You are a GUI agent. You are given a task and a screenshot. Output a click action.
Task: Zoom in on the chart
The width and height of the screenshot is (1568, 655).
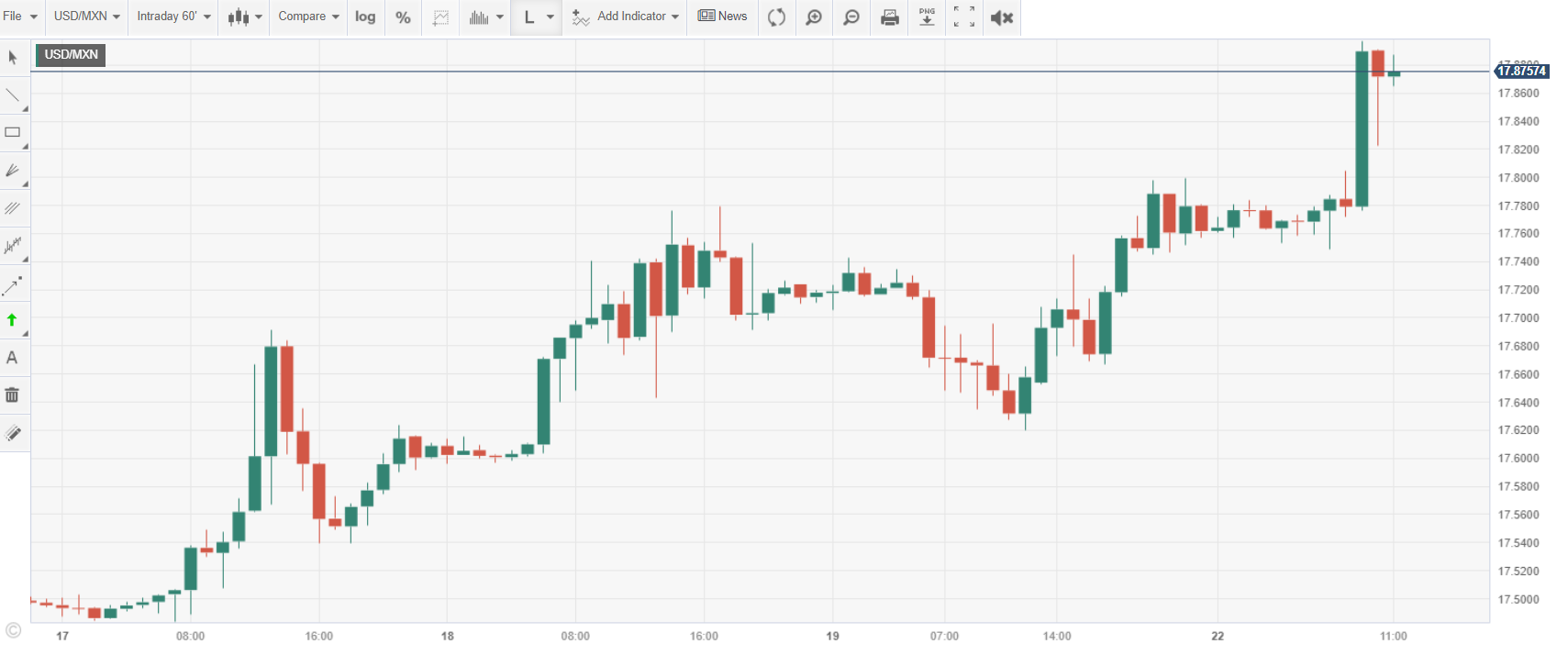click(x=814, y=17)
